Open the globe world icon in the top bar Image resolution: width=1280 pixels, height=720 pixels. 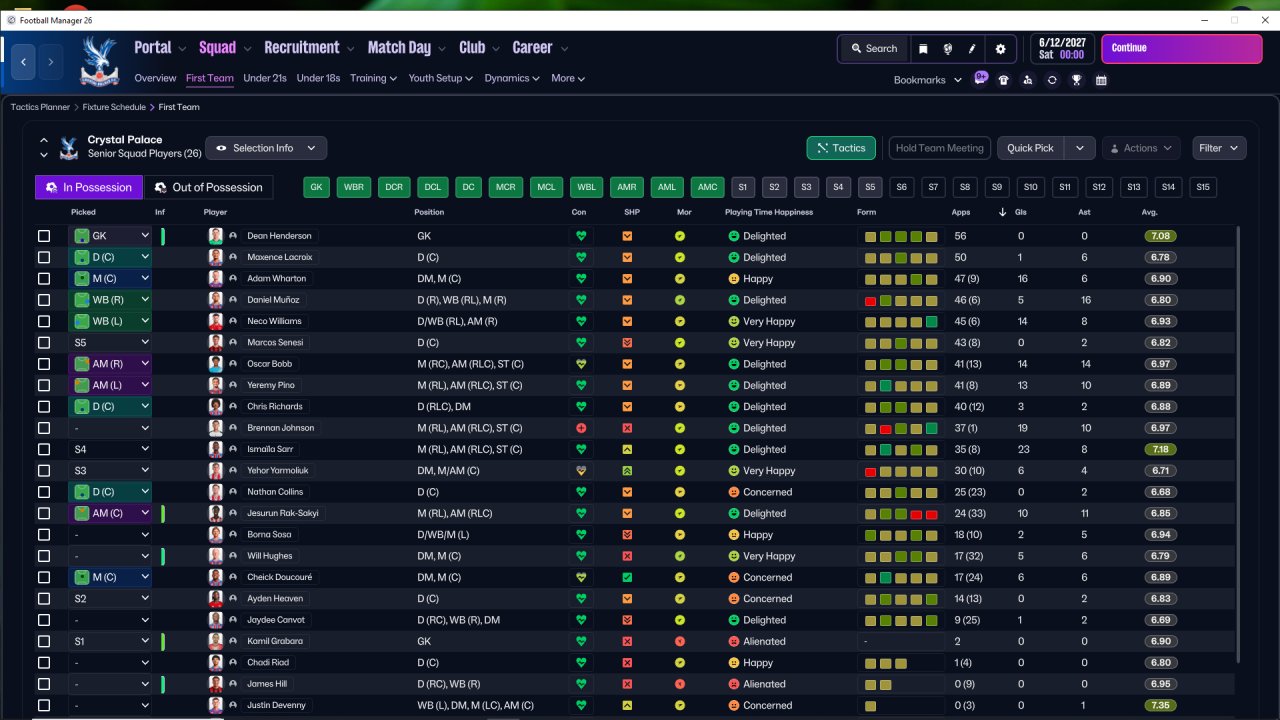(x=947, y=48)
